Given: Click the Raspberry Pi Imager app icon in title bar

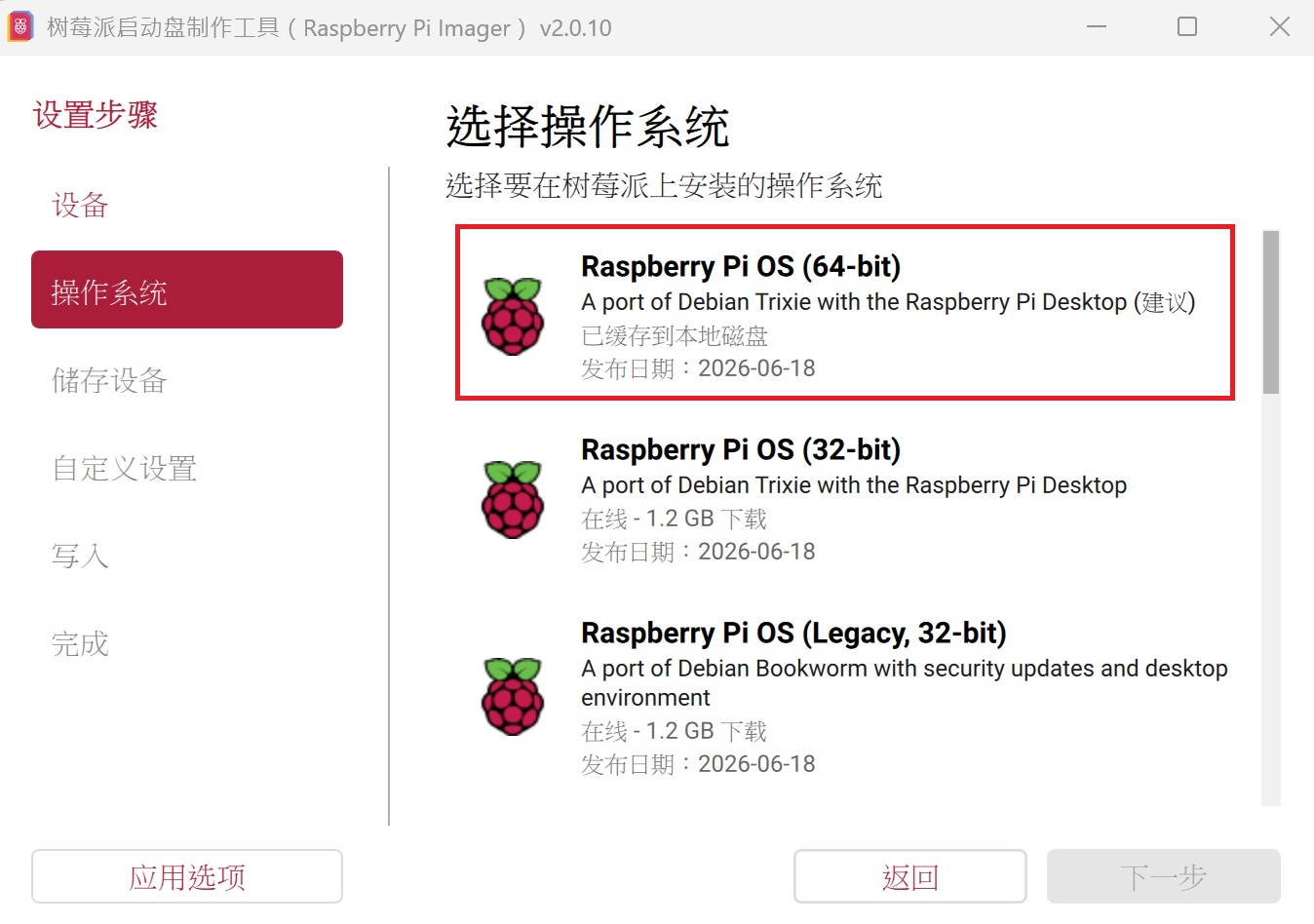Looking at the screenshot, I should tap(20, 27).
